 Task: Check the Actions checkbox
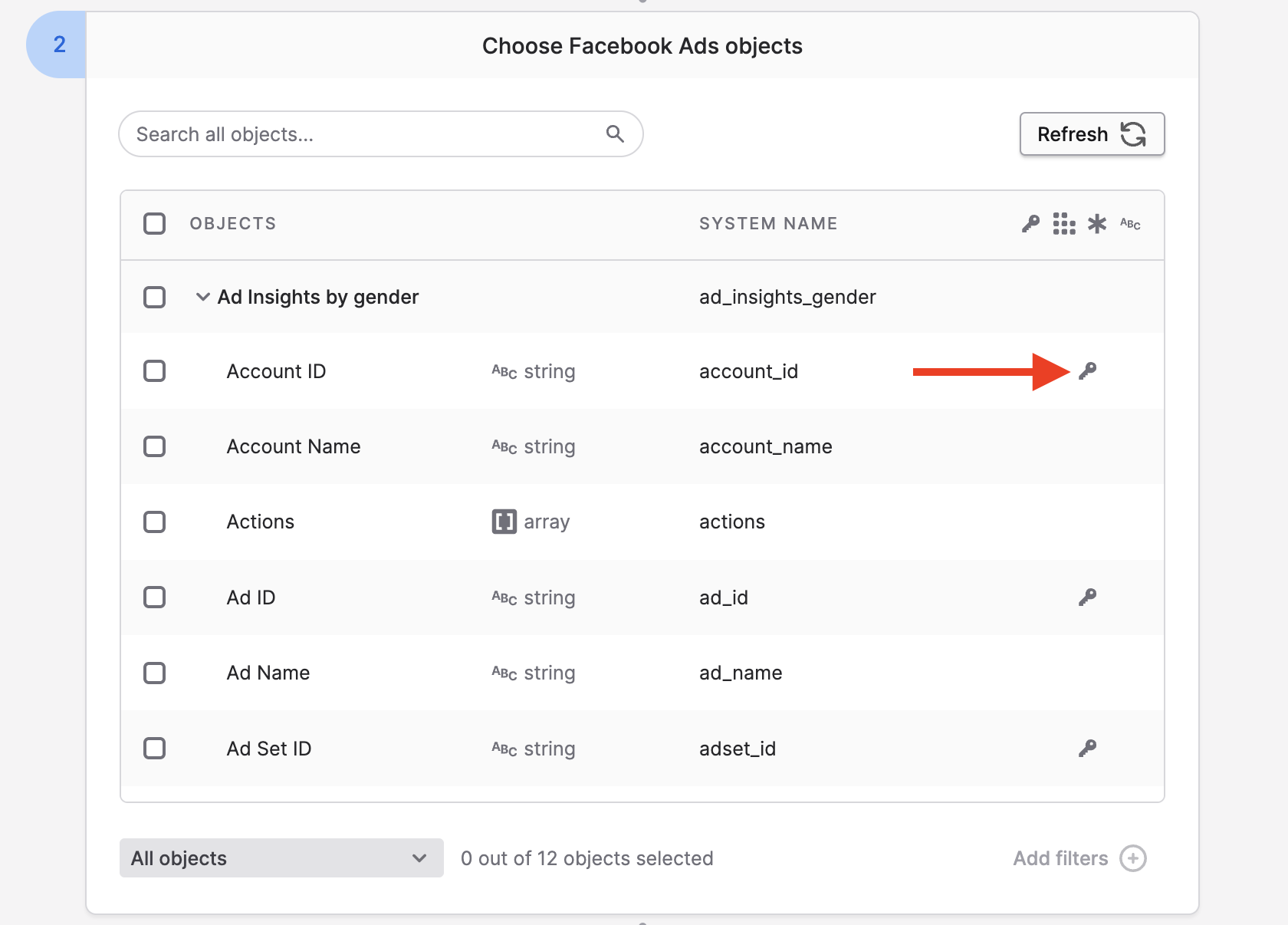(155, 522)
